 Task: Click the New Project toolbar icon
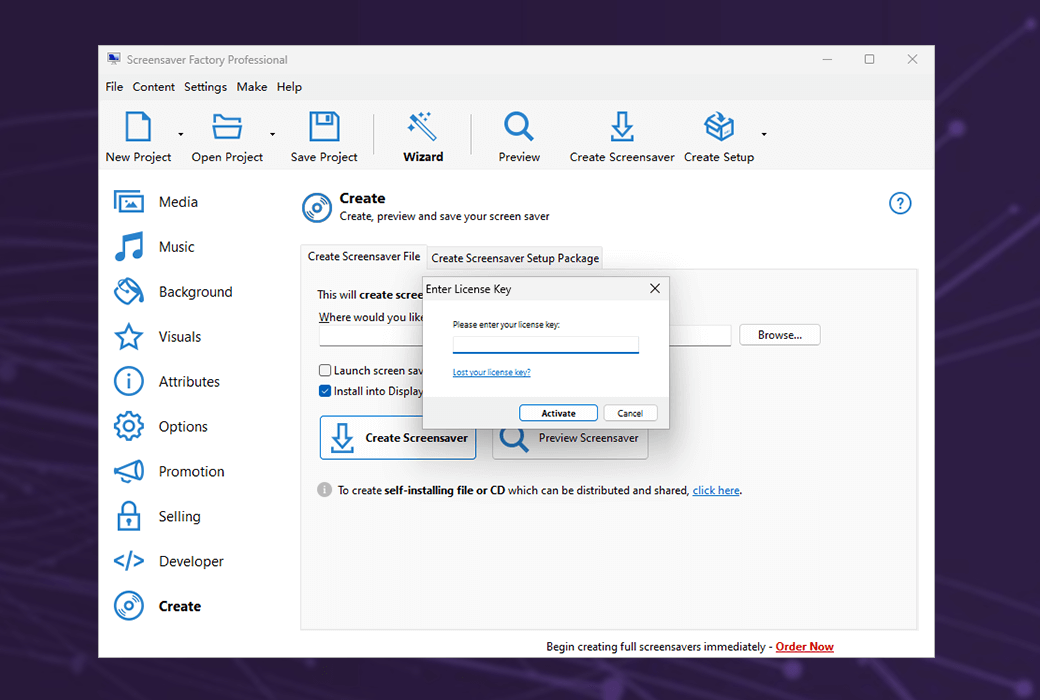138,127
